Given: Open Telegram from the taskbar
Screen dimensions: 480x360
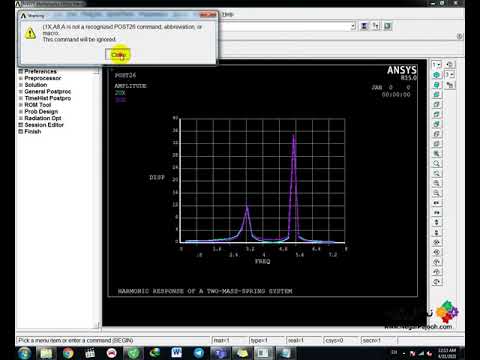Looking at the screenshot, I should [x=199, y=353].
